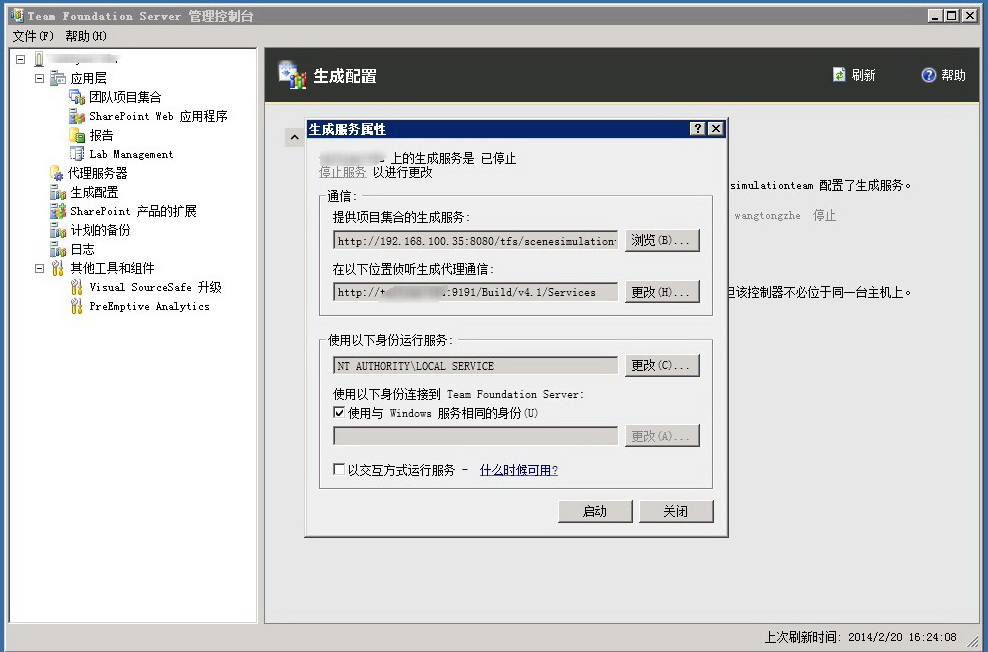This screenshot has height=652, width=988.
Task: Select 代理服务器 tree item
Action: click(x=98, y=173)
